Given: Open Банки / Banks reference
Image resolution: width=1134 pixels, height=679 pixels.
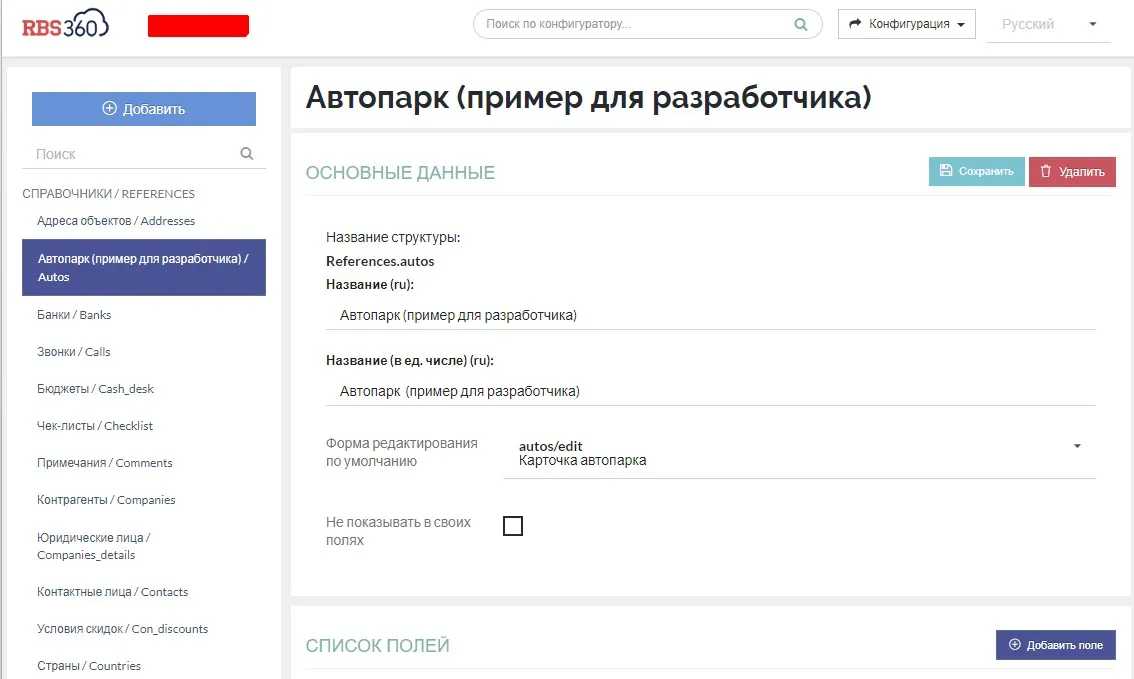Looking at the screenshot, I should pyautogui.click(x=74, y=315).
